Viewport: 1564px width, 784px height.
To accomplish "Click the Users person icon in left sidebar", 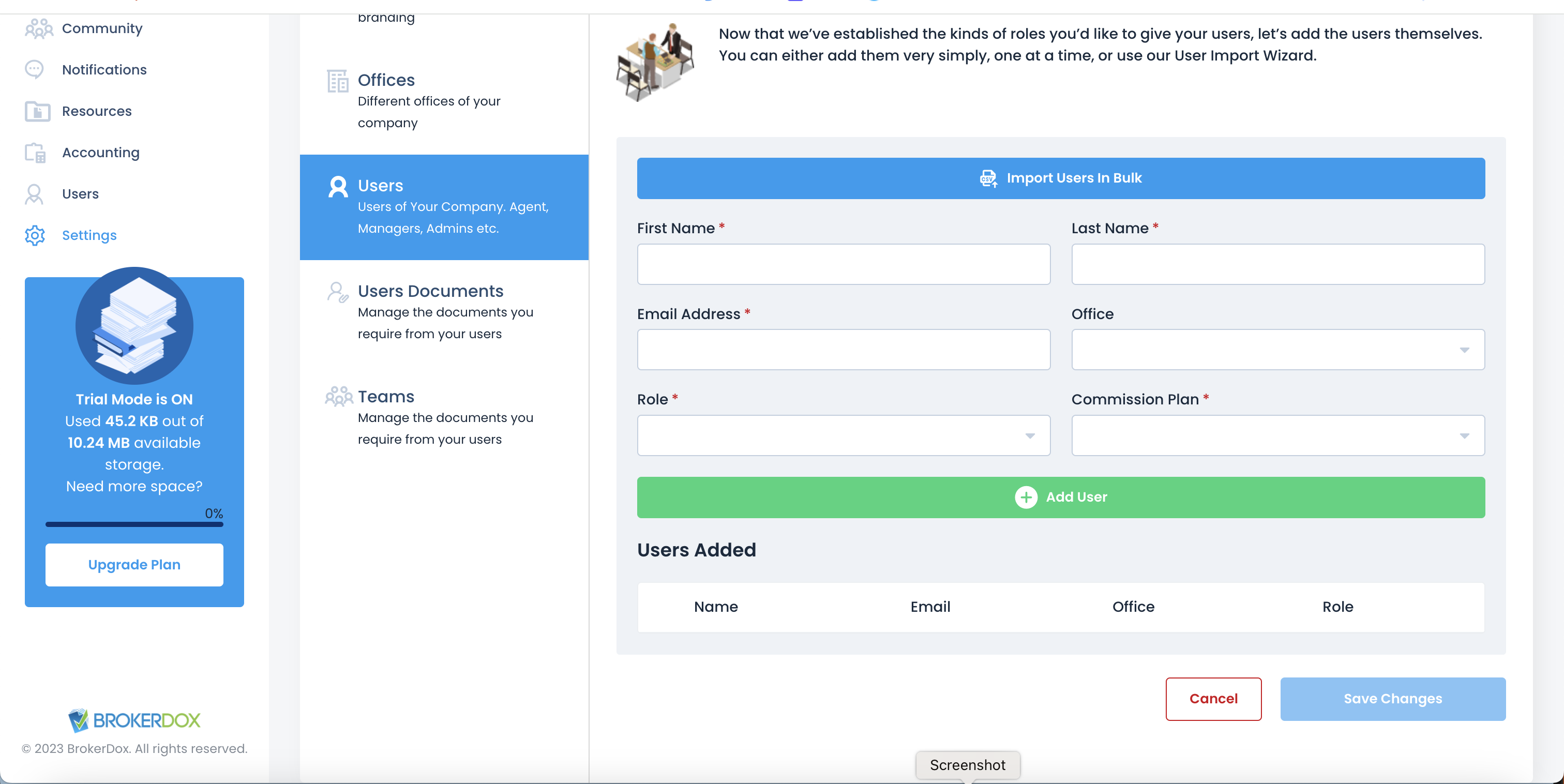I will pos(34,194).
